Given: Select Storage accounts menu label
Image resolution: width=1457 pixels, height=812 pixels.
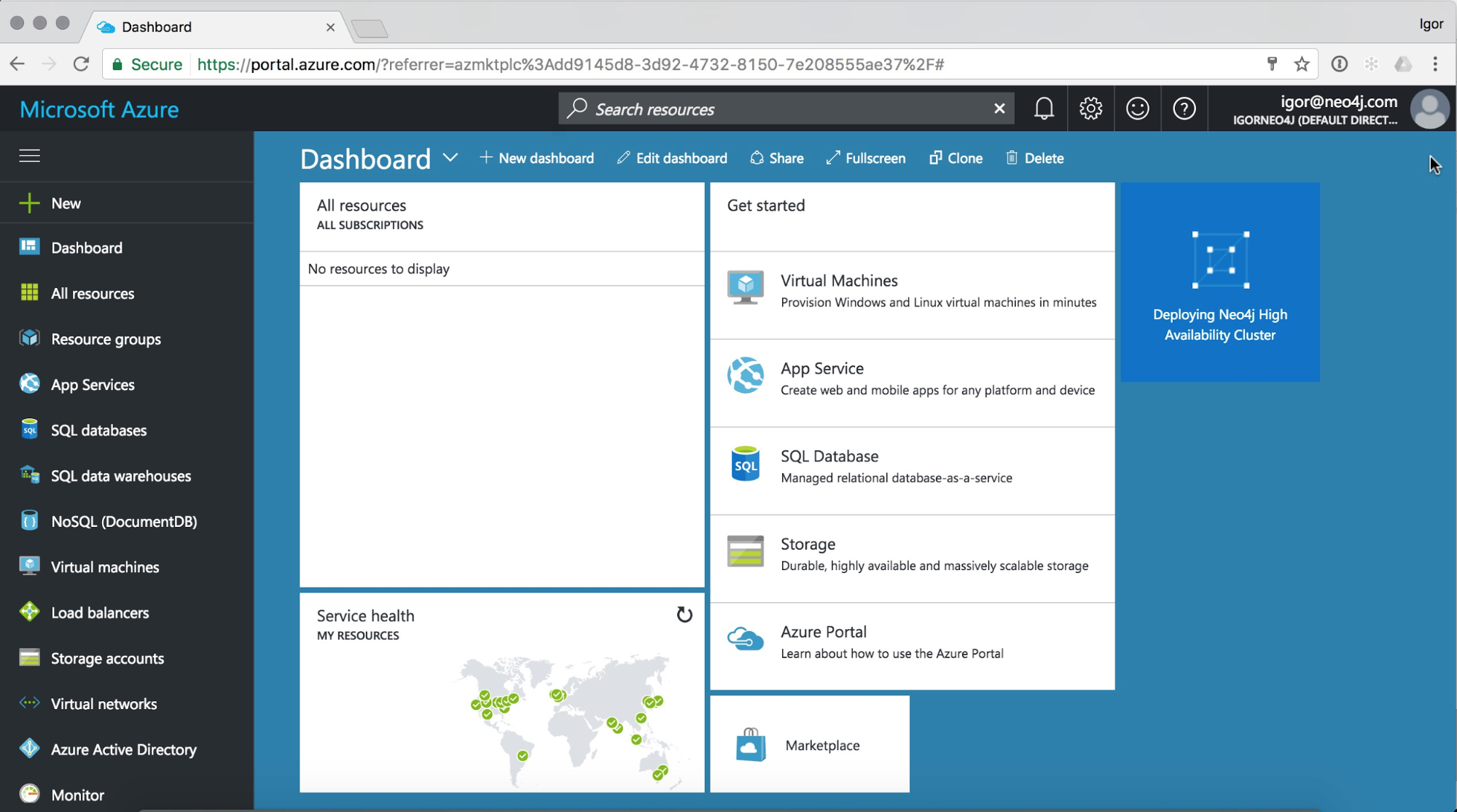Looking at the screenshot, I should point(107,658).
